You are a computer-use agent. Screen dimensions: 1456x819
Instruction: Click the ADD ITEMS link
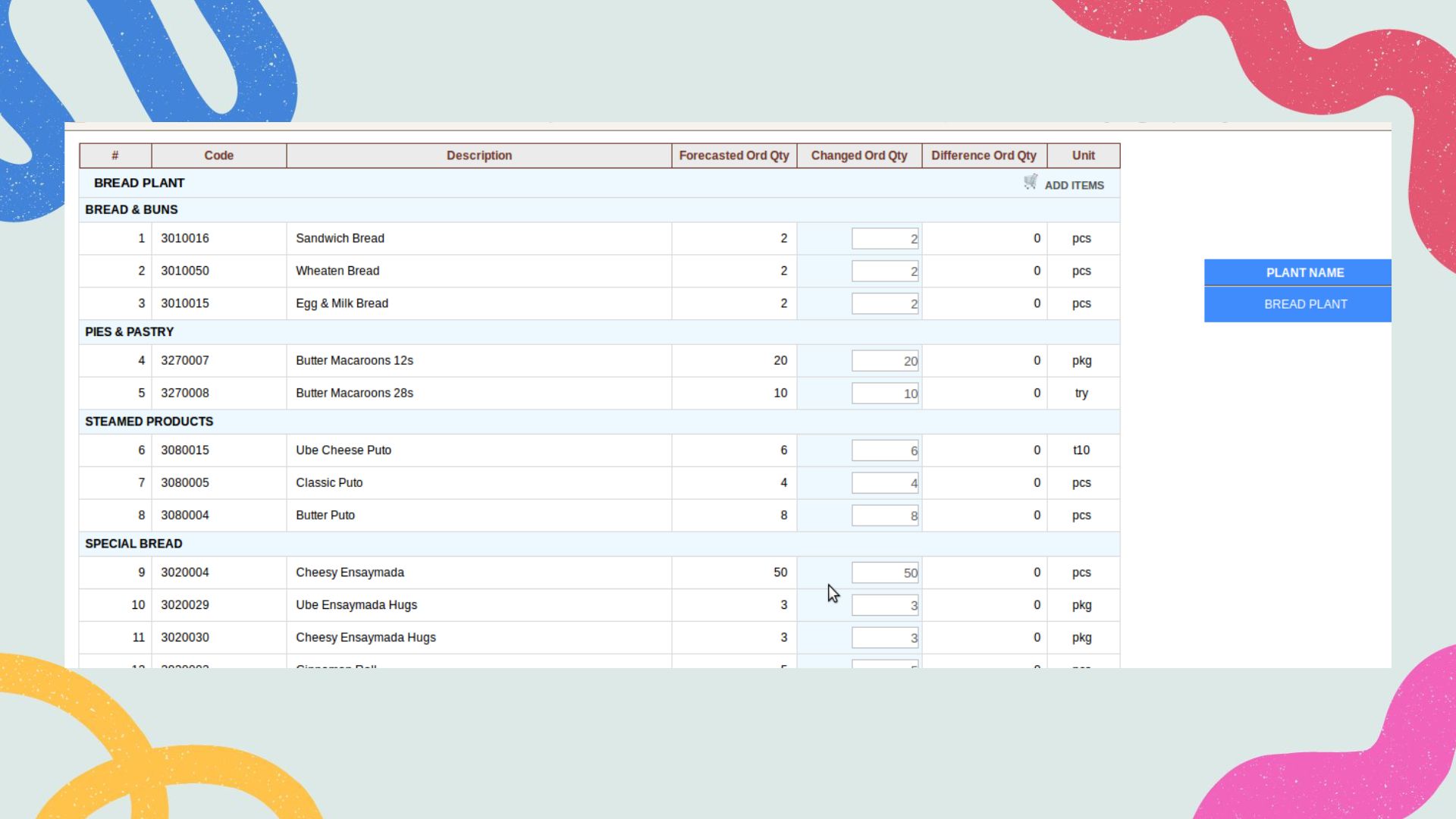(1074, 185)
